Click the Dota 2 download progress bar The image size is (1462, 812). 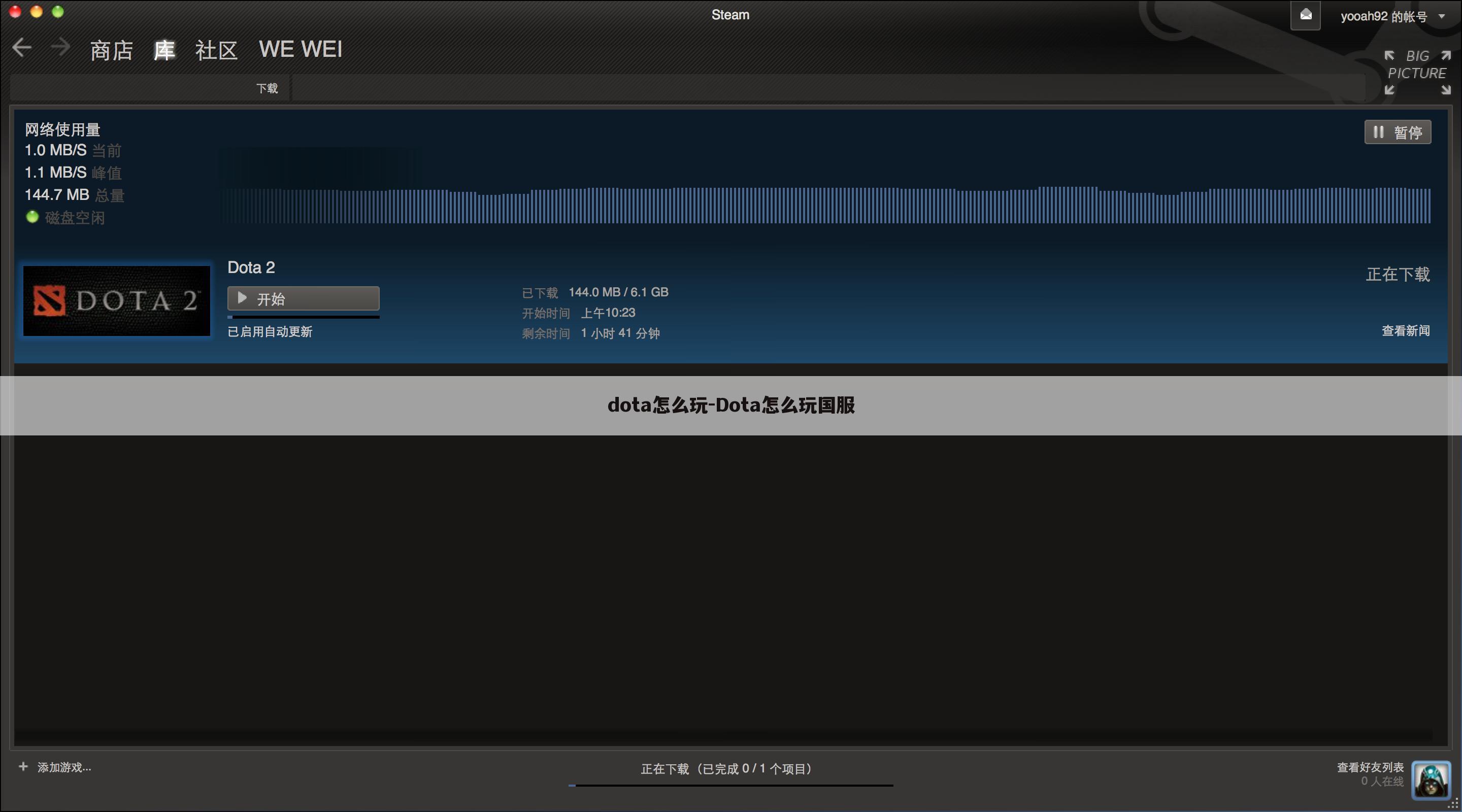(303, 317)
